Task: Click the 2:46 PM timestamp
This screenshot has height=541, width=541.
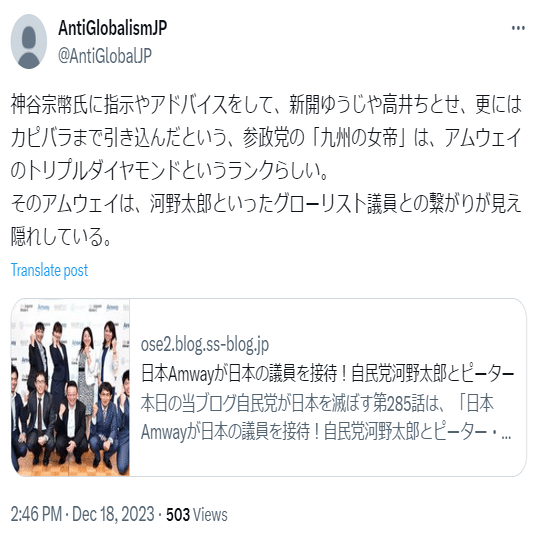Action: coord(37,514)
